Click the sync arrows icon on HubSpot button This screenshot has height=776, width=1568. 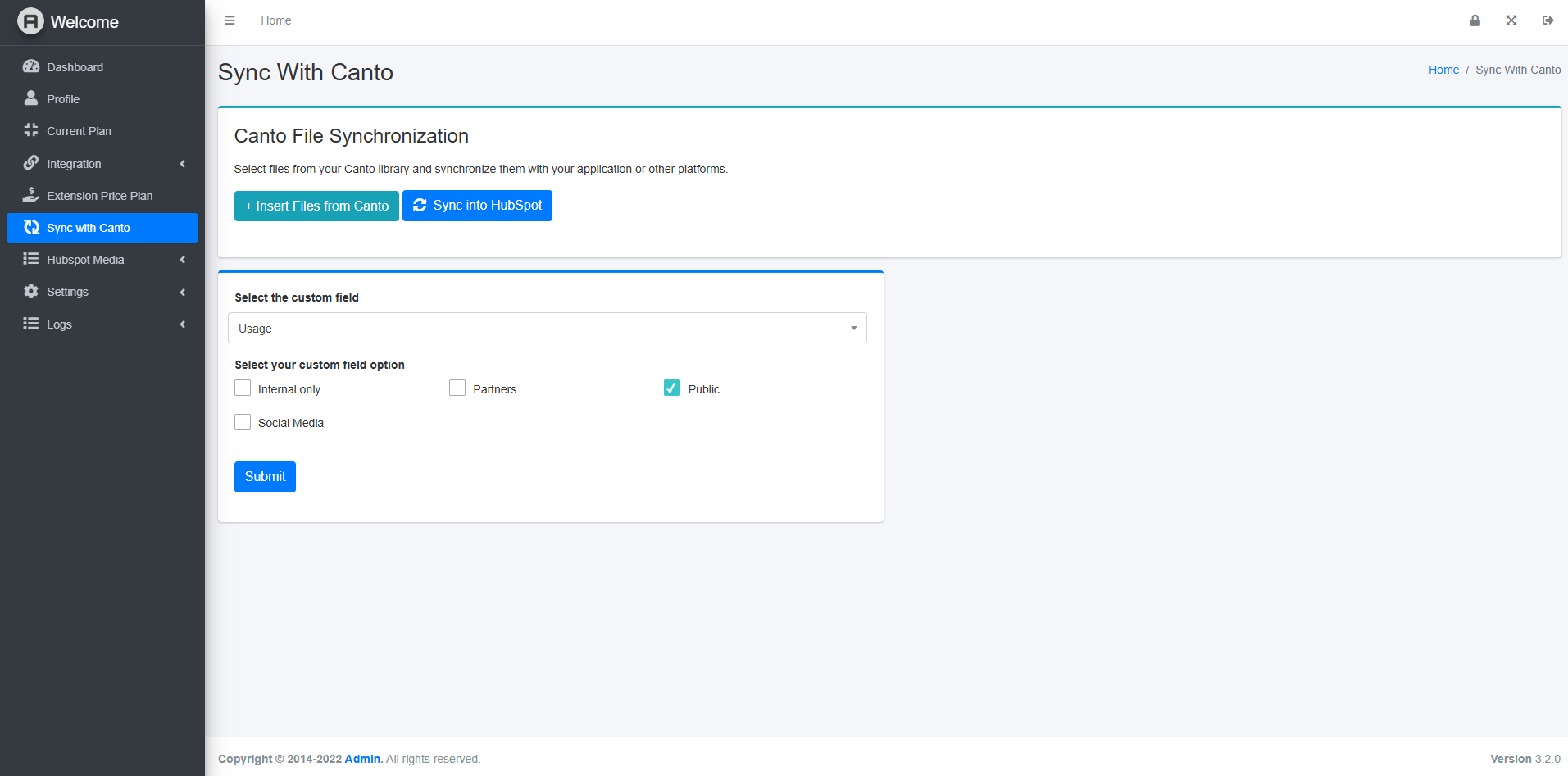point(420,205)
